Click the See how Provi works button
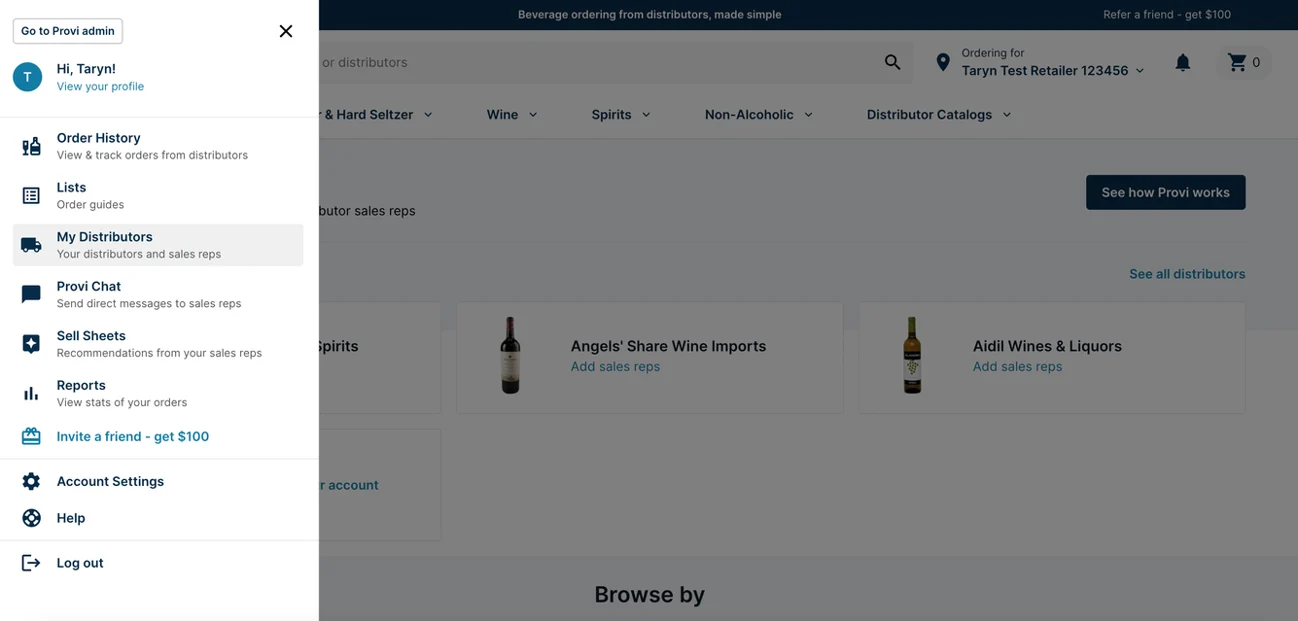1298x621 pixels. click(1165, 192)
